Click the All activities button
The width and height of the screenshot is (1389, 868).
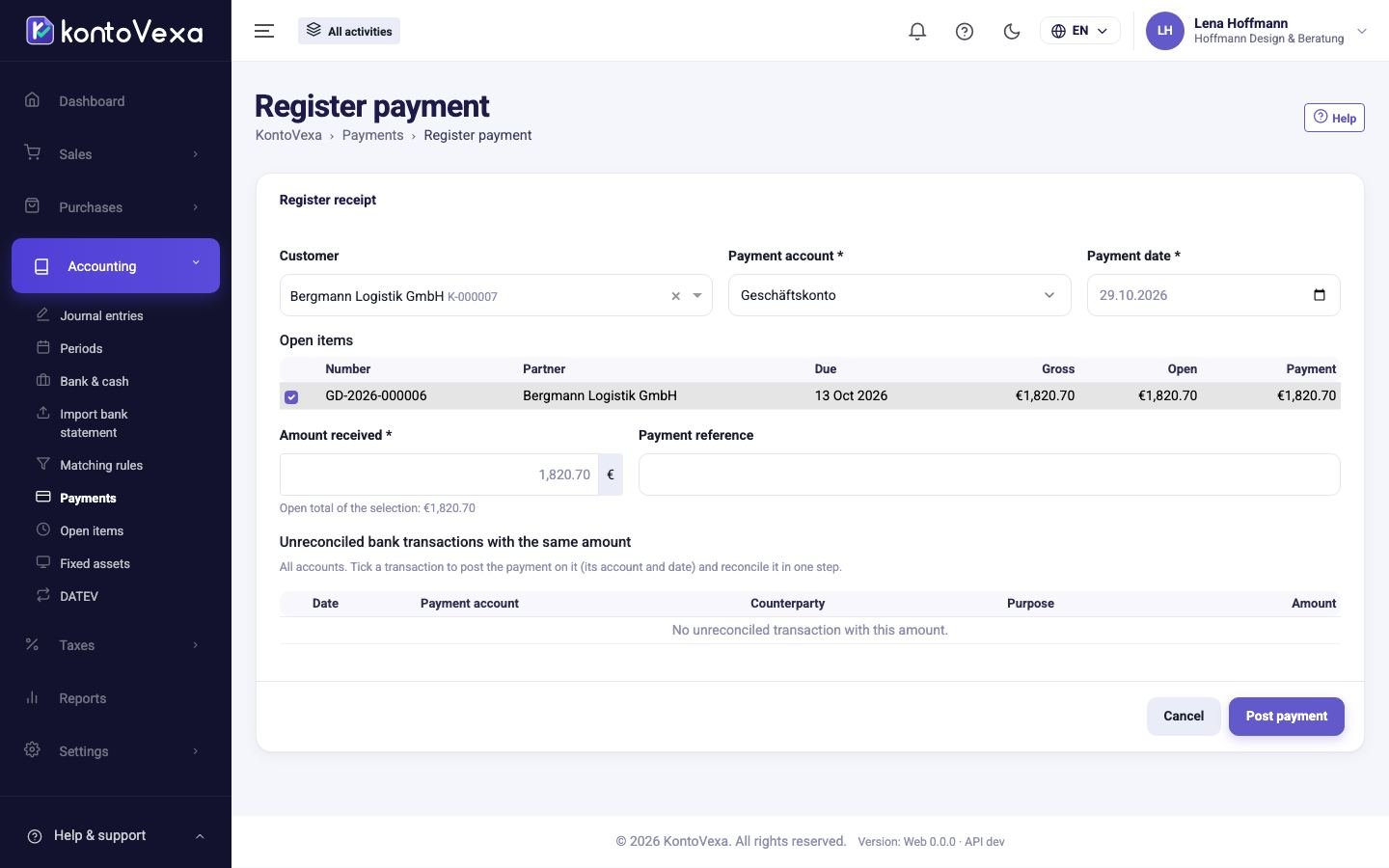(349, 31)
